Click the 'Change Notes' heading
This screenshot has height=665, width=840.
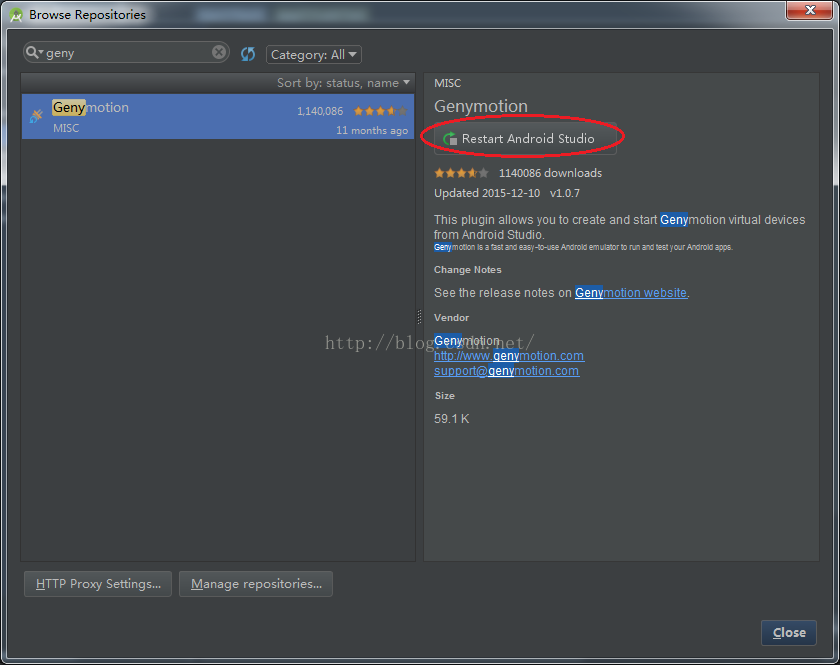(x=468, y=270)
